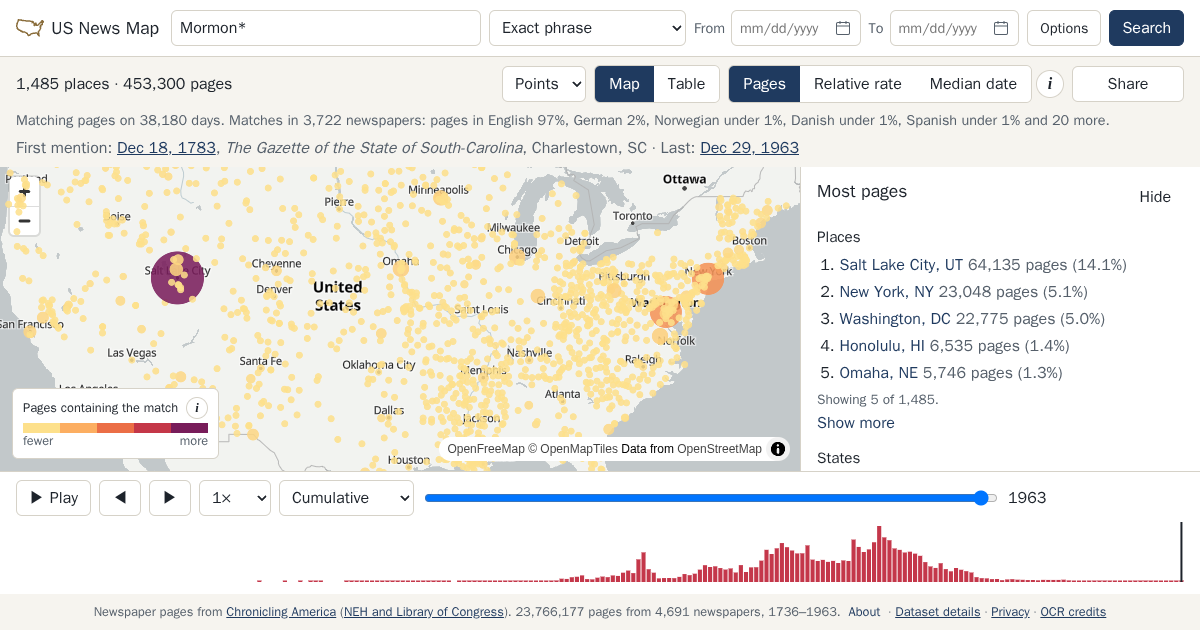Open the Dataset details link
This screenshot has width=1200, height=630.
(x=937, y=612)
